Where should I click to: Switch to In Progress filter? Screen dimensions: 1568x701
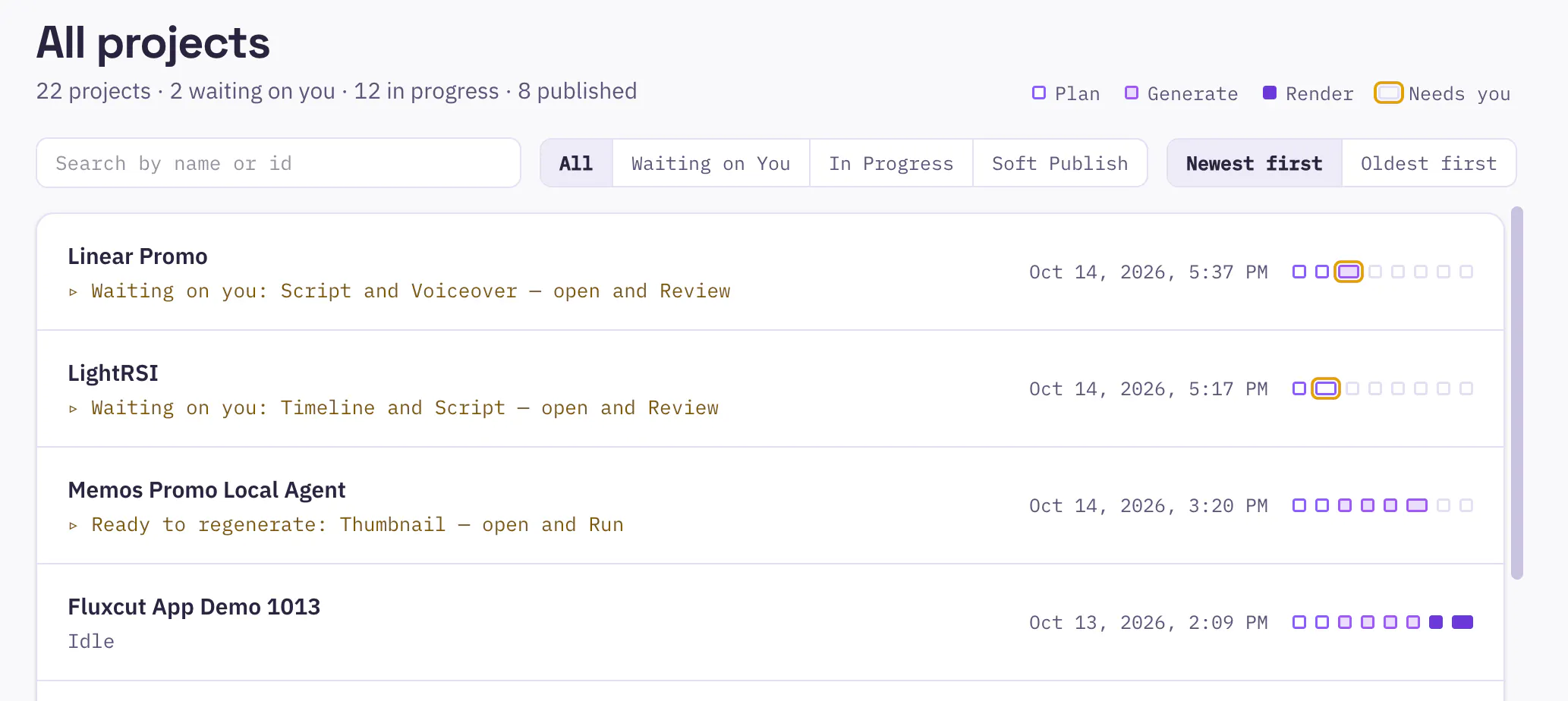[x=891, y=163]
